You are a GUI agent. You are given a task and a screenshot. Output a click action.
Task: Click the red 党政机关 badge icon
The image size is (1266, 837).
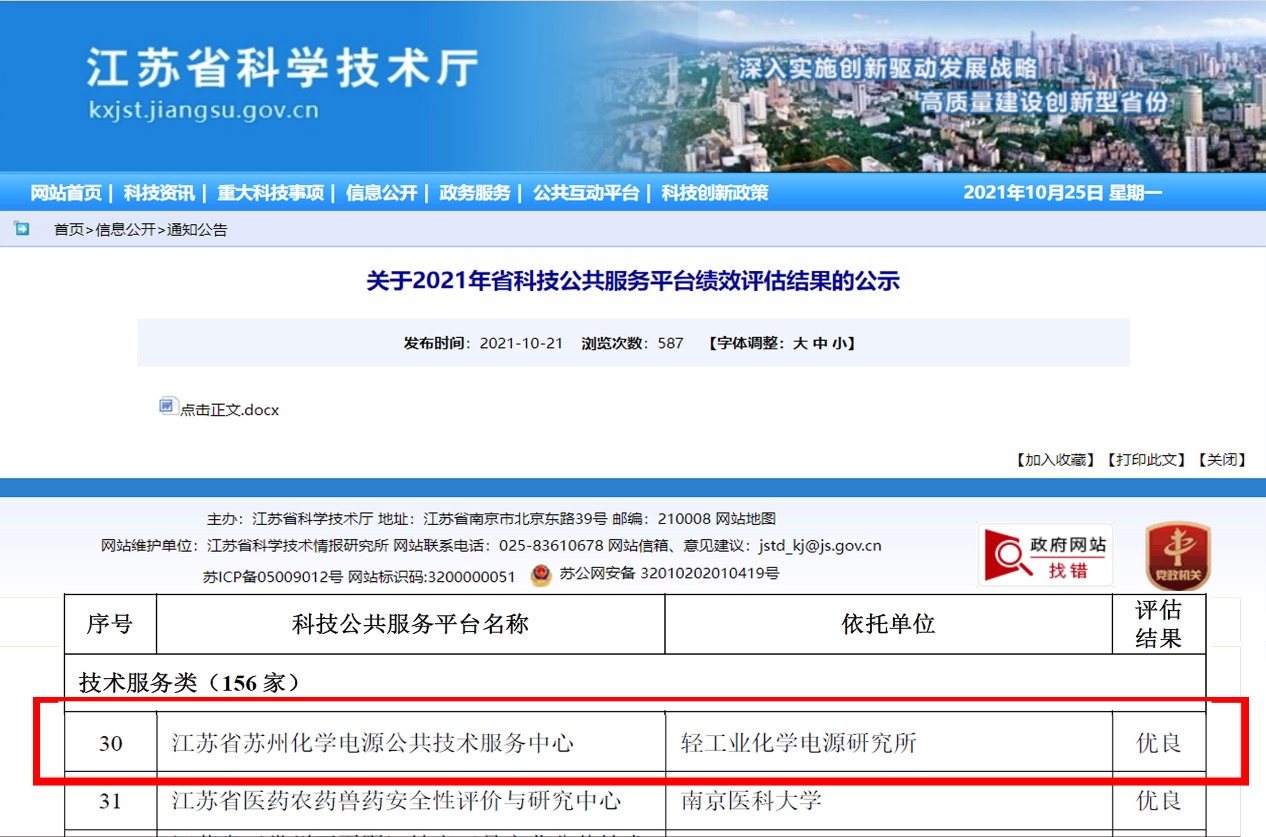tap(1177, 556)
